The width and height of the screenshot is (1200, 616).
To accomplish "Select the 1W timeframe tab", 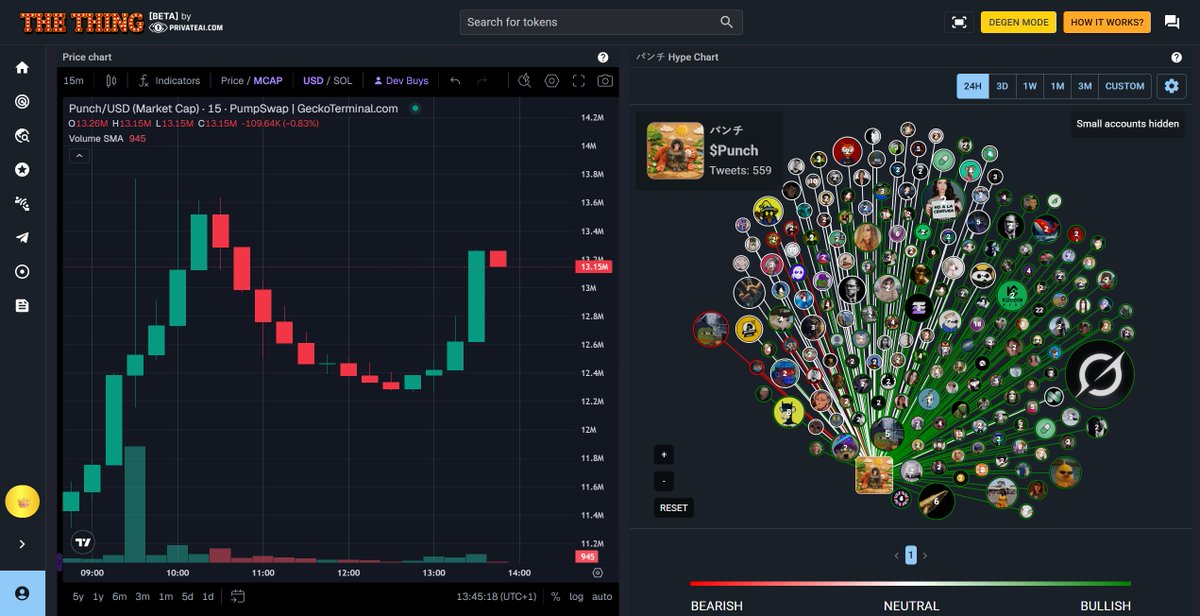I will pos(1030,86).
